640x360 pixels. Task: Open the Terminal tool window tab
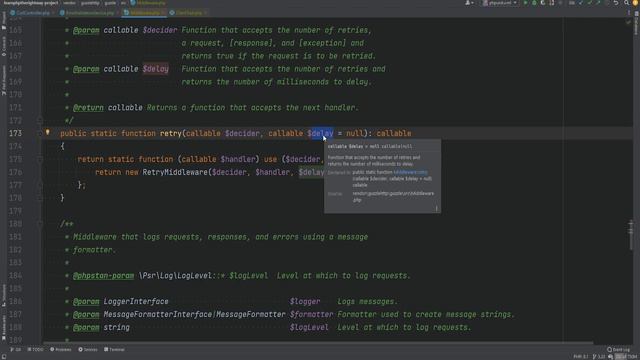coord(114,349)
